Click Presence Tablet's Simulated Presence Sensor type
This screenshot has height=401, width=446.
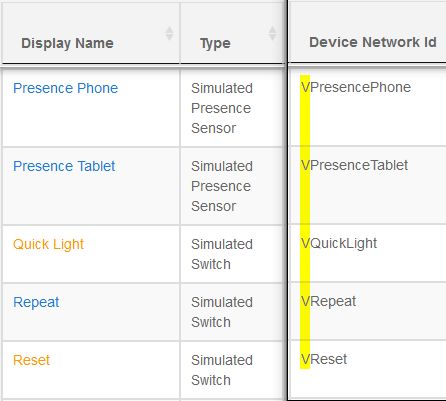click(222, 186)
